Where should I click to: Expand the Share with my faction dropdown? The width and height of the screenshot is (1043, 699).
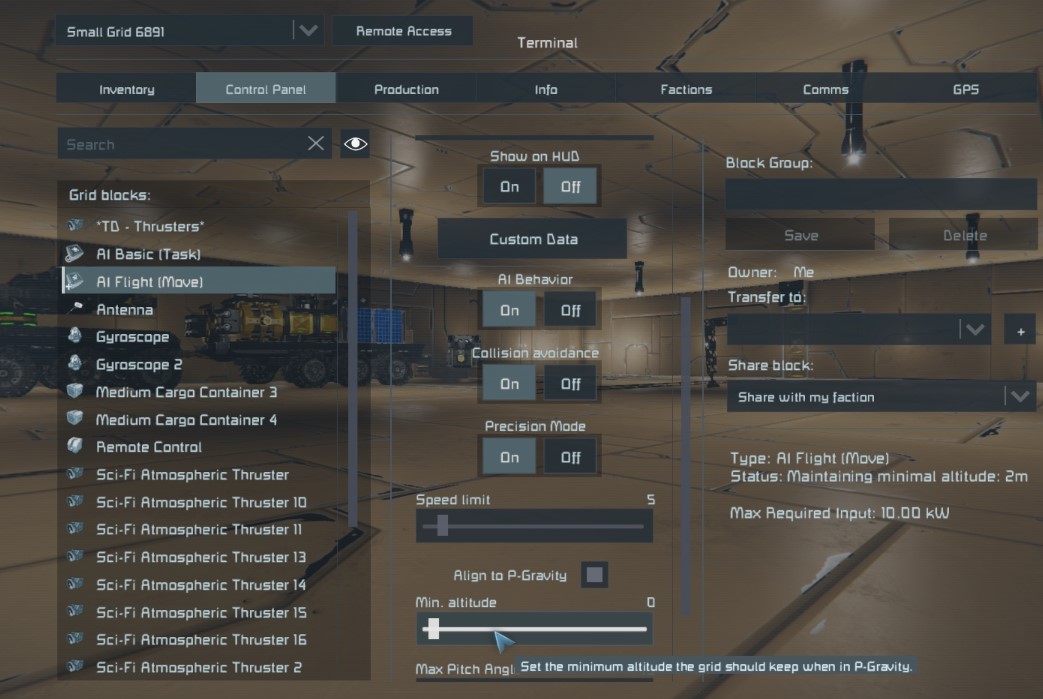tap(1019, 397)
